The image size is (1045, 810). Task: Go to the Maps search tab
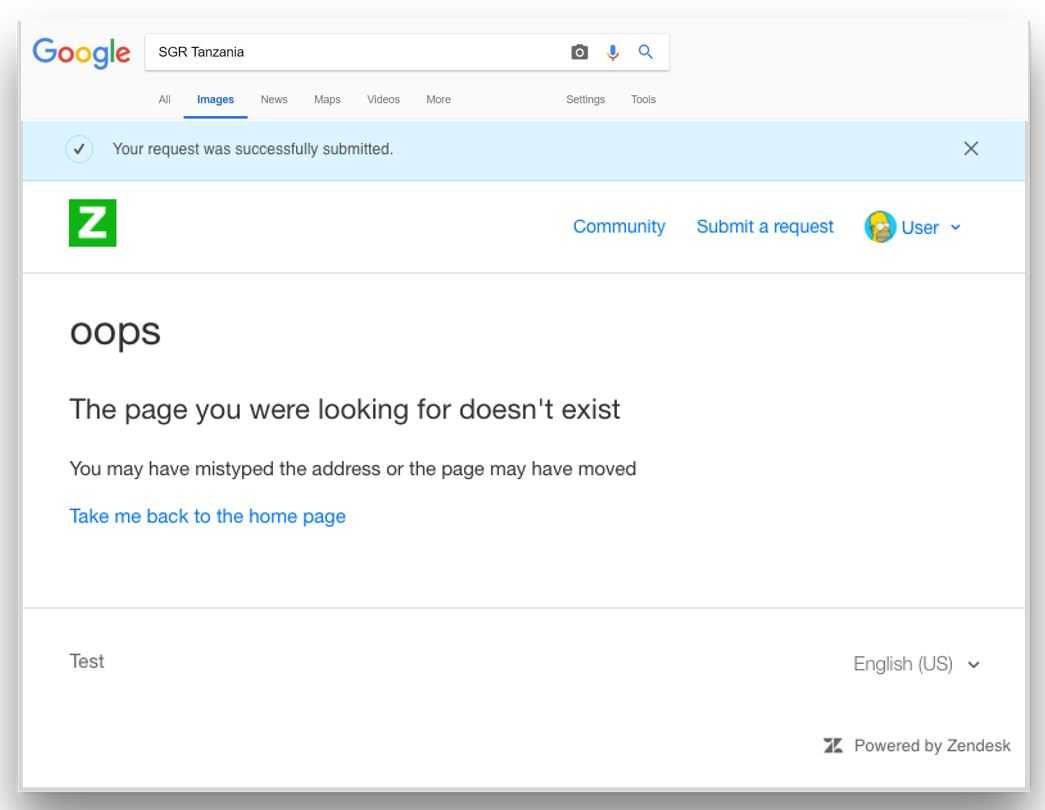327,99
